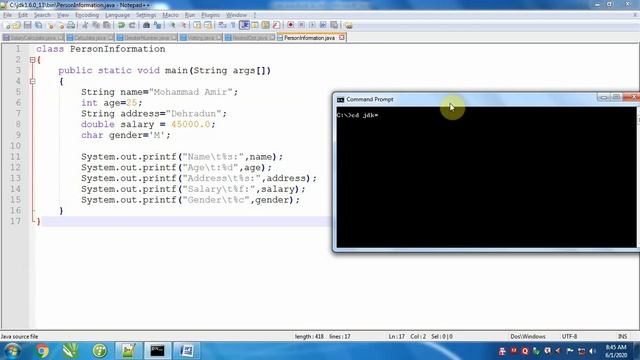Click the Command Prompt window system icon
Image resolution: width=640 pixels, height=360 pixels.
coord(340,100)
